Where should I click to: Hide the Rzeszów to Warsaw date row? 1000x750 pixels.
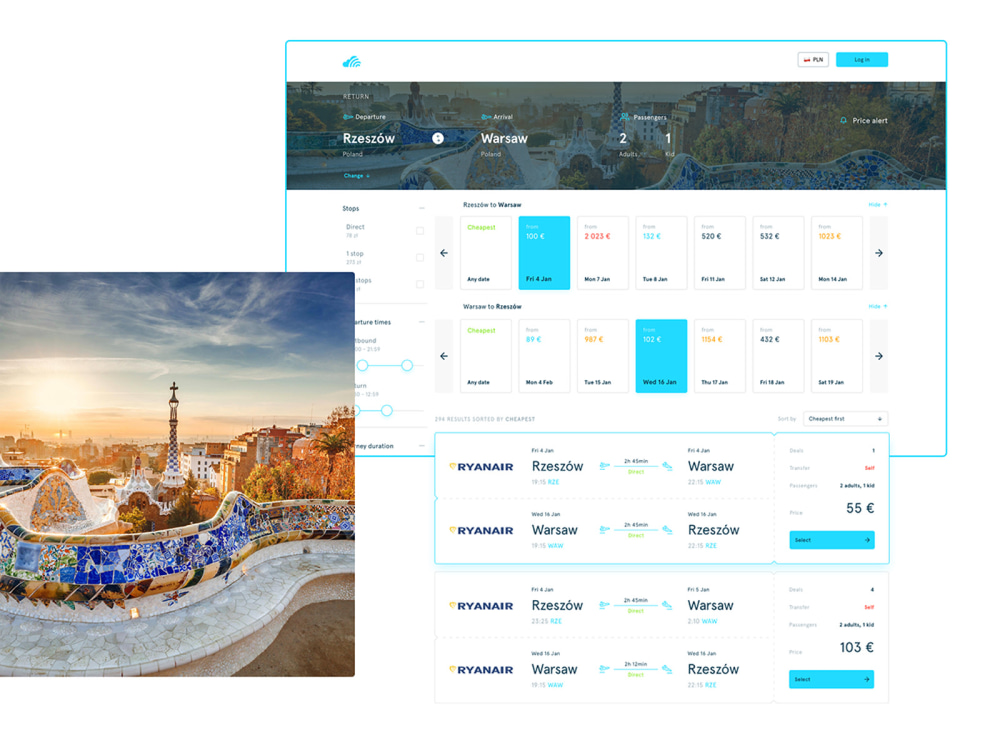click(x=878, y=205)
